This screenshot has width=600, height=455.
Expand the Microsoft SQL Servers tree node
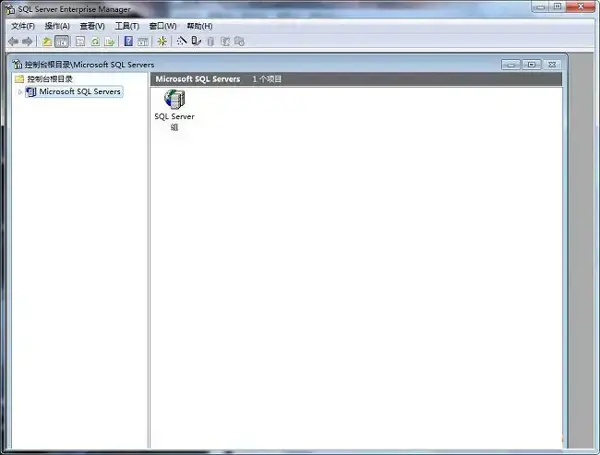click(20, 92)
